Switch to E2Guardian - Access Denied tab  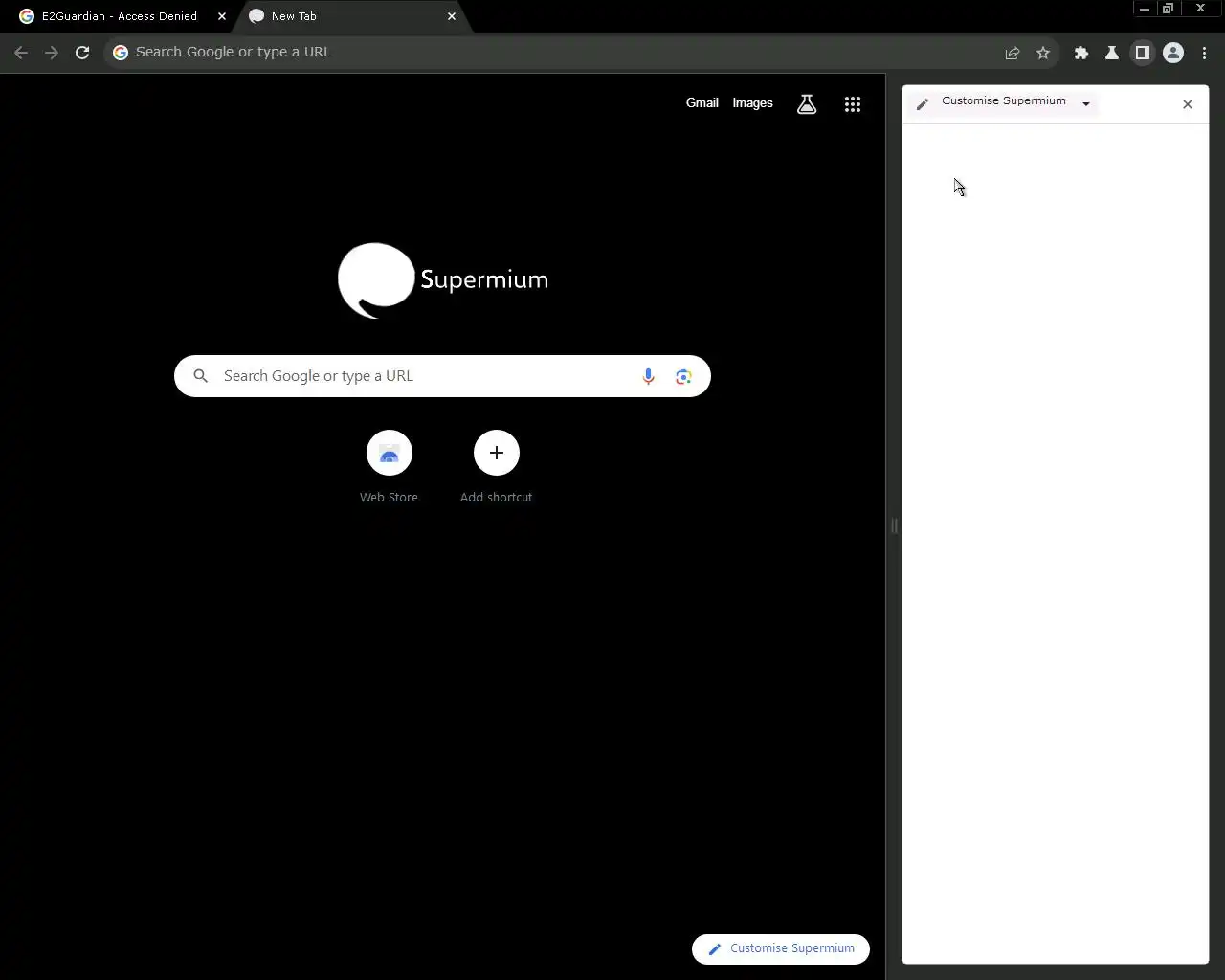click(119, 16)
